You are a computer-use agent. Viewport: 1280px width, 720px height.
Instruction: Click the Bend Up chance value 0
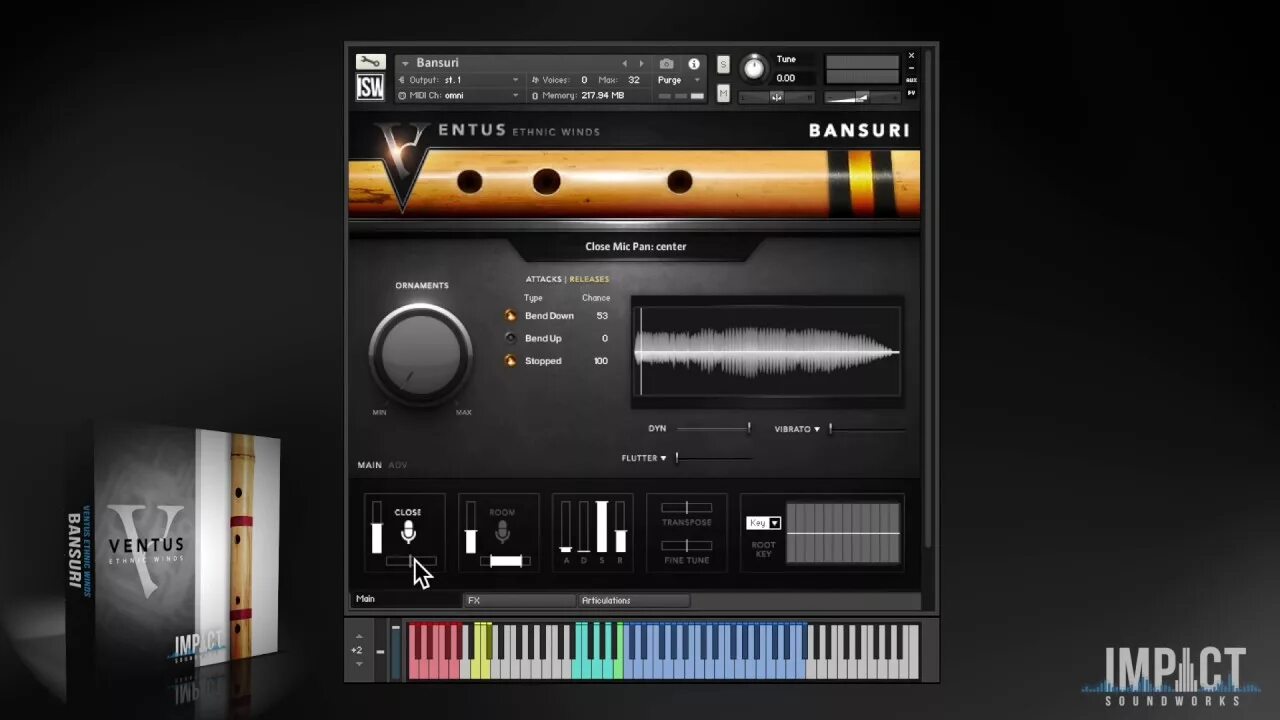click(x=604, y=338)
